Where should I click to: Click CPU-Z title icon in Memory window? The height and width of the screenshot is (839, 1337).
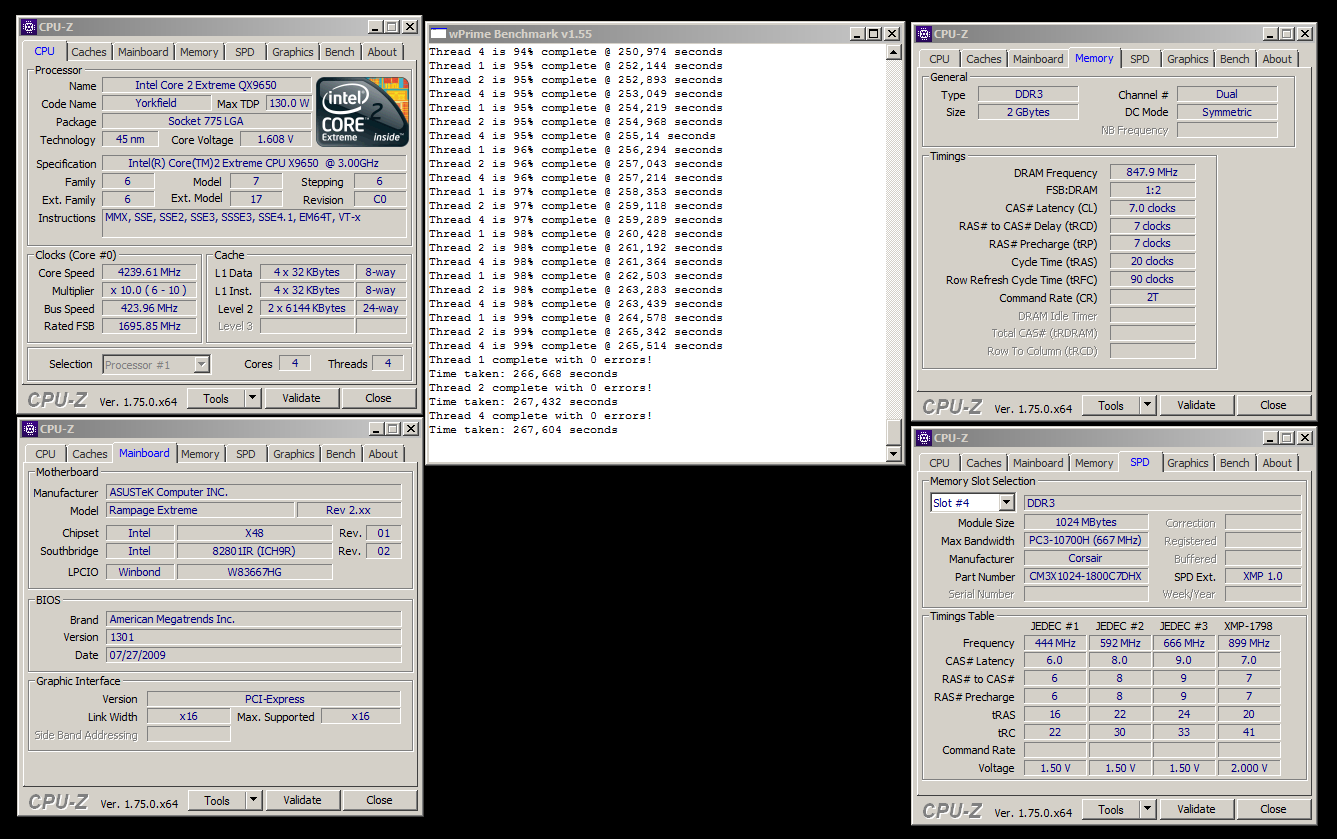pyautogui.click(x=923, y=34)
